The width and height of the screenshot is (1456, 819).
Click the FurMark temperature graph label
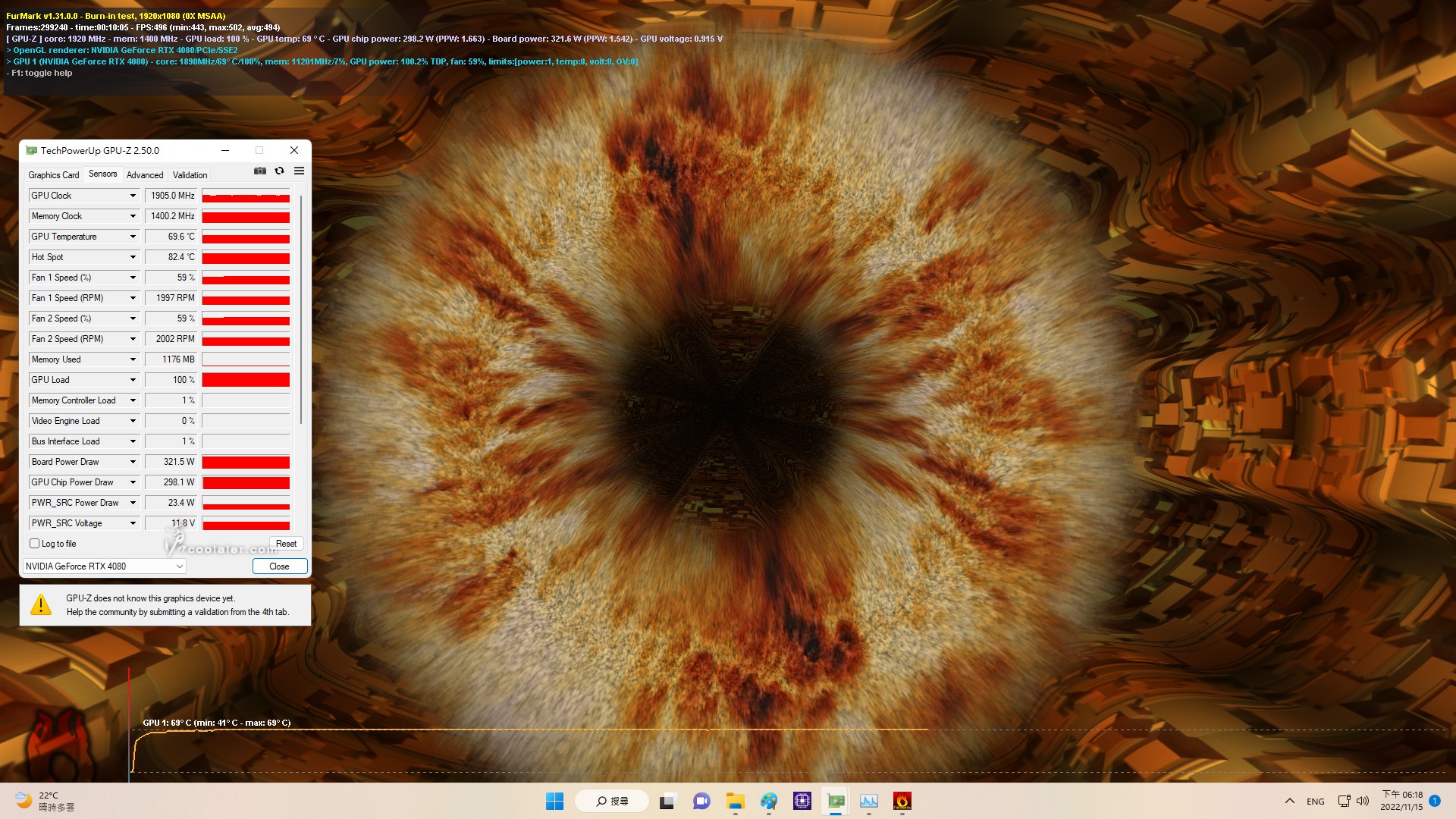[217, 723]
